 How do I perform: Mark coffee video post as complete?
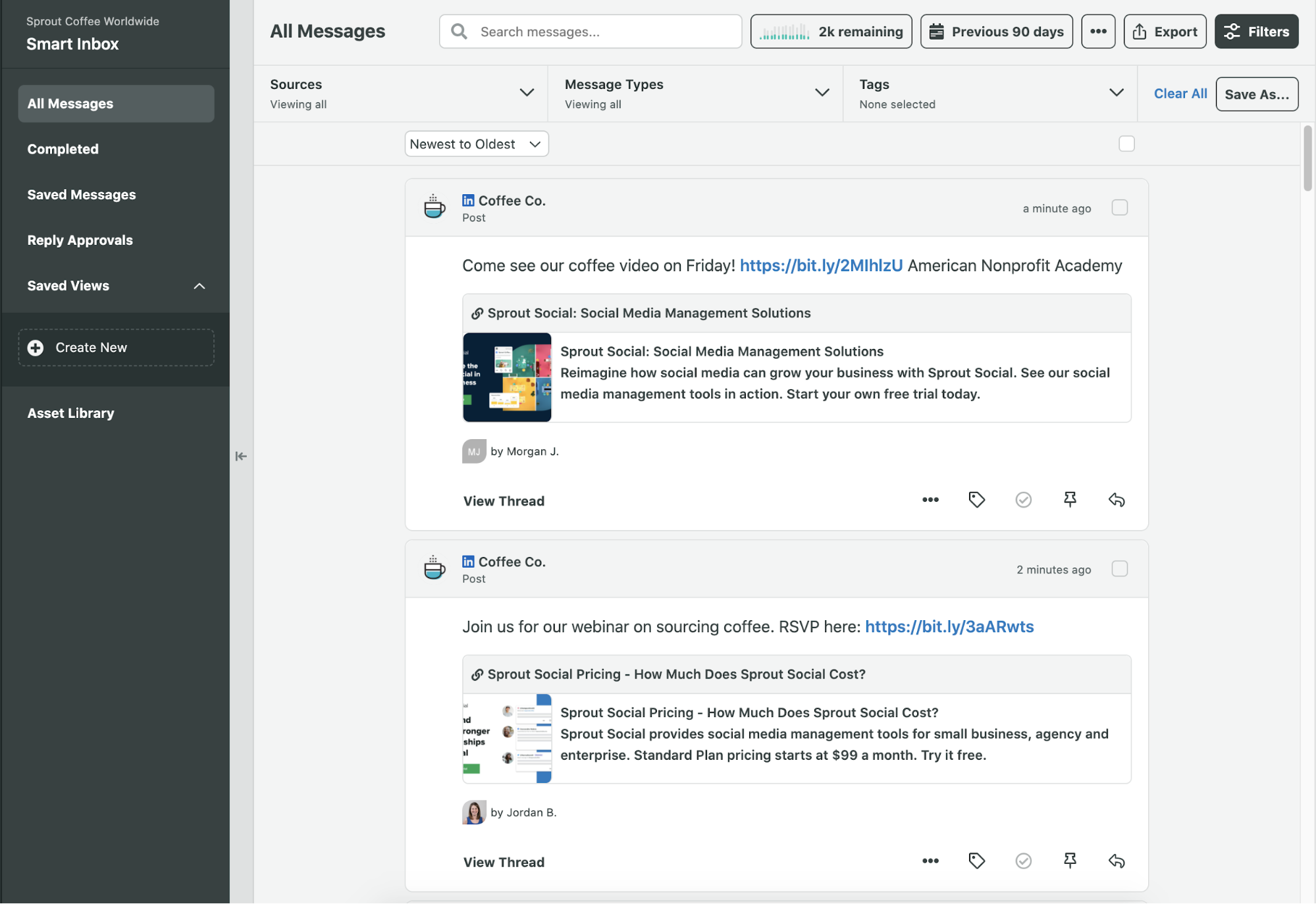tap(1024, 500)
